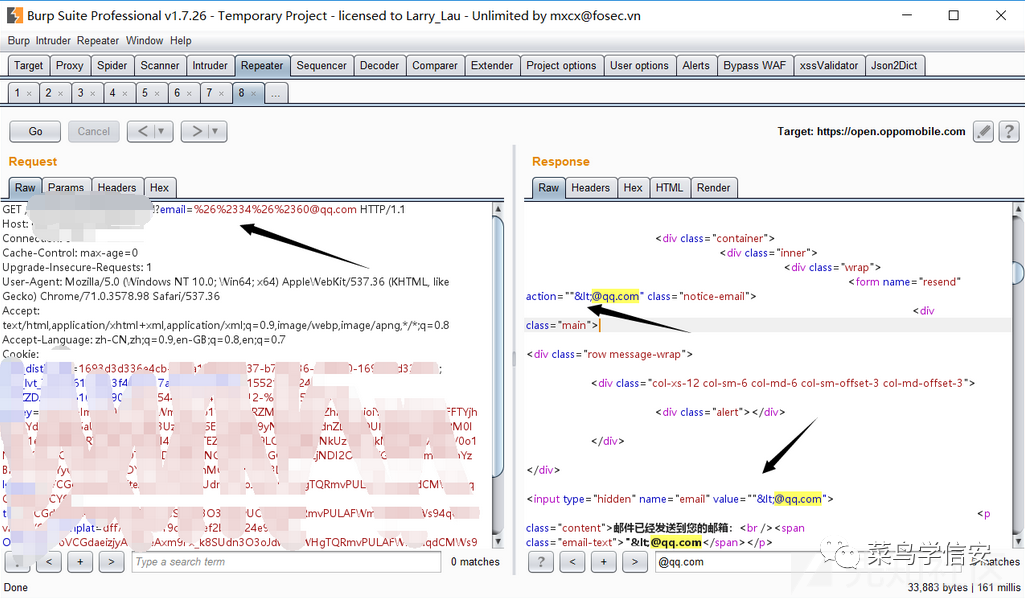This screenshot has height=599, width=1025.
Task: Switch to the Decoder tool tab
Action: click(379, 65)
